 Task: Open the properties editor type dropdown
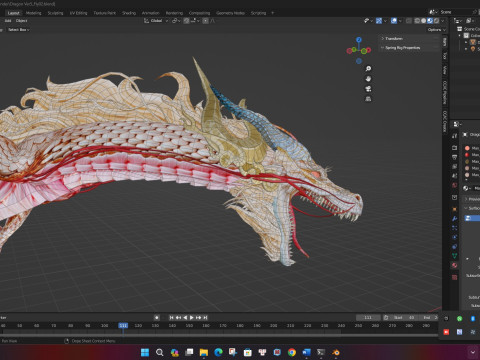457,124
